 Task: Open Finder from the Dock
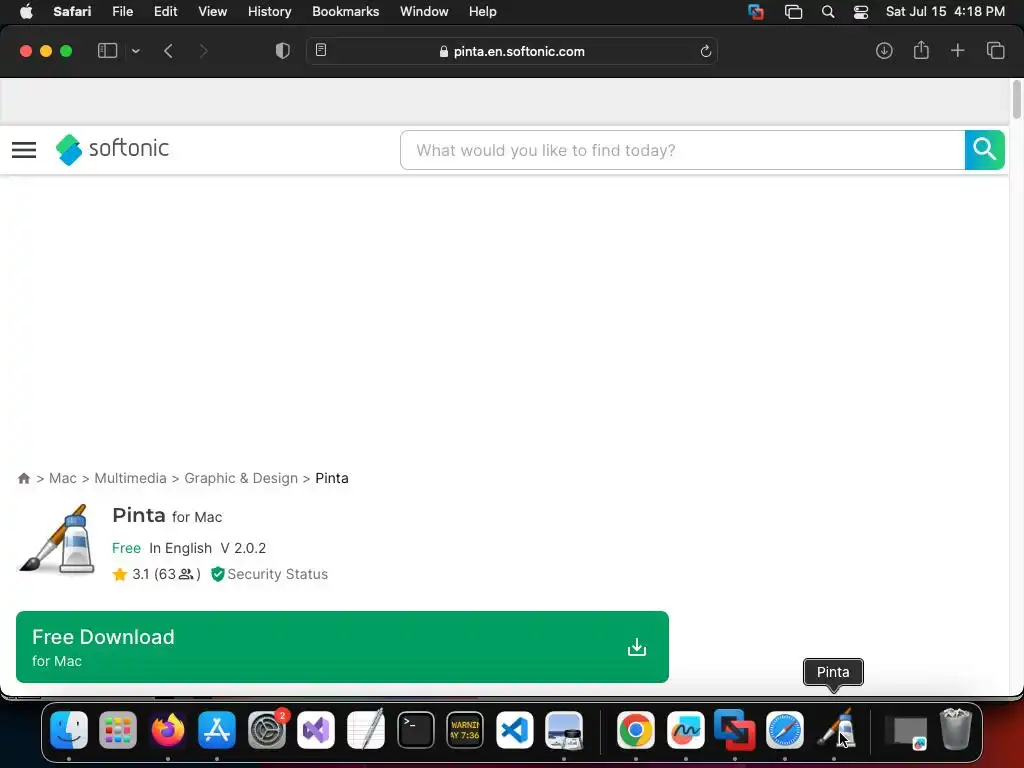pyautogui.click(x=69, y=729)
